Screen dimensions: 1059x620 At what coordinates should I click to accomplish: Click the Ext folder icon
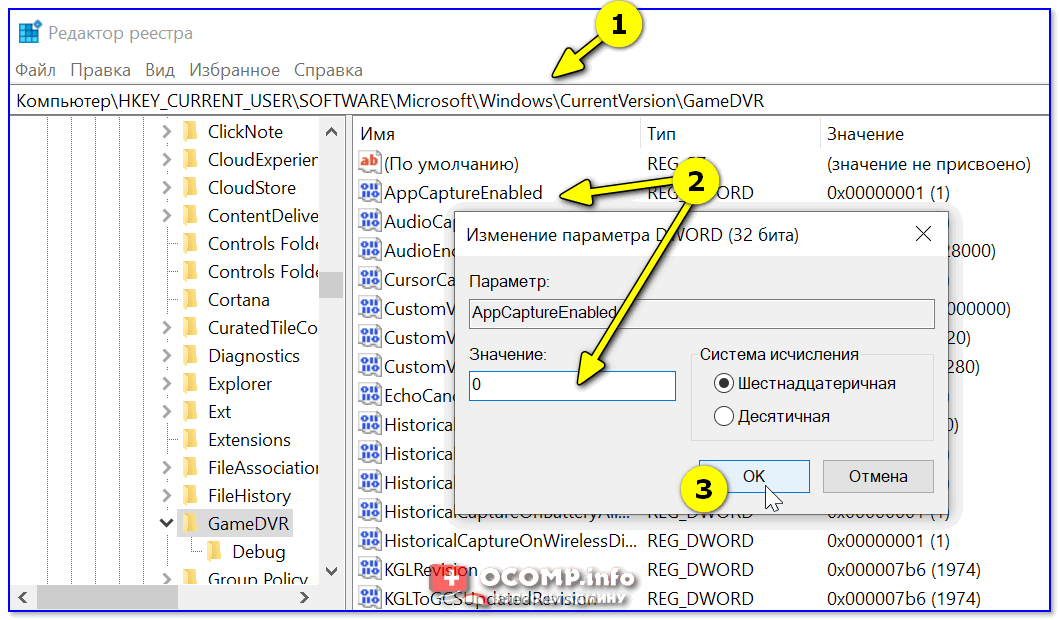190,411
